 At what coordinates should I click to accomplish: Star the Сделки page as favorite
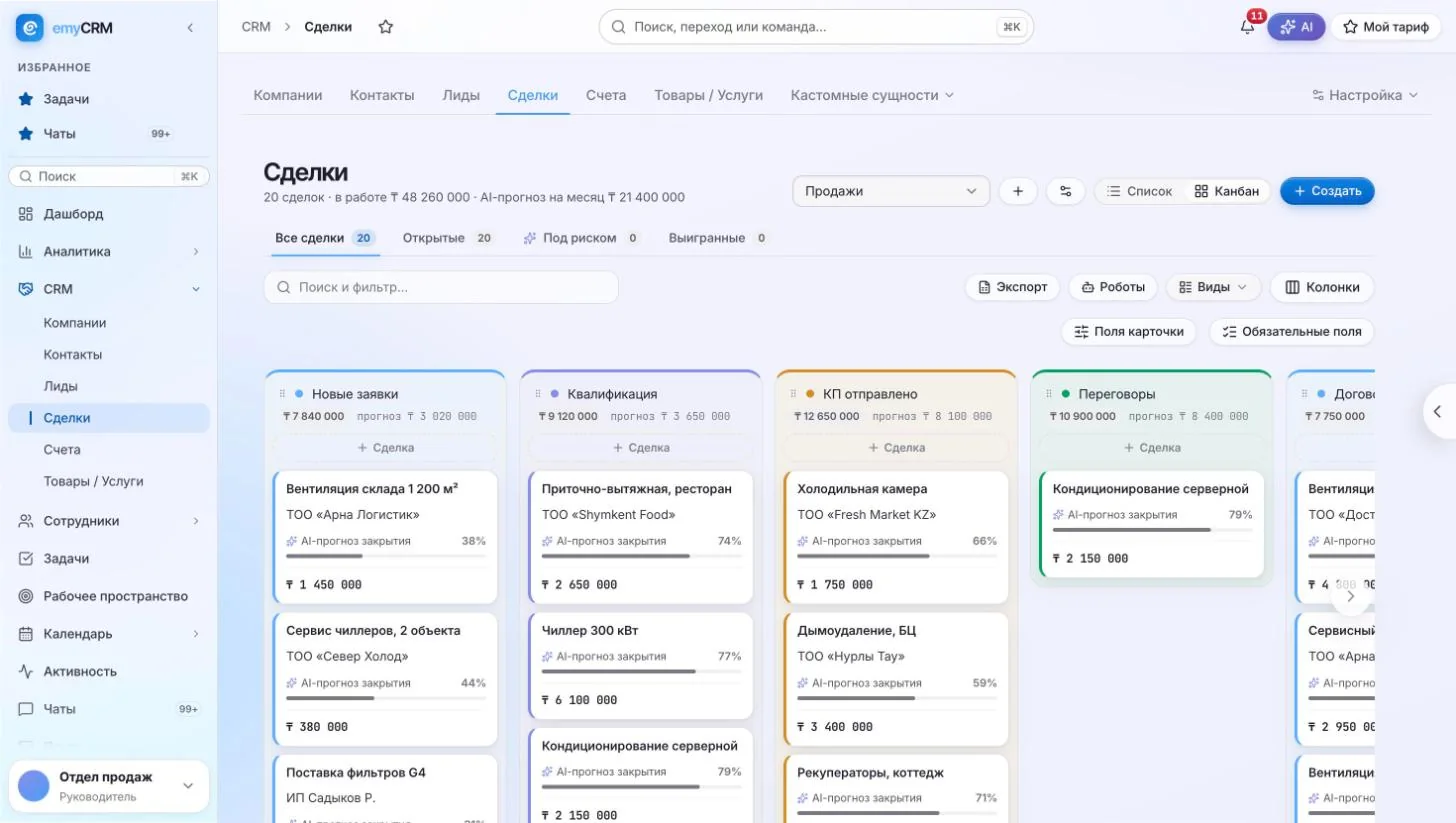pos(385,27)
